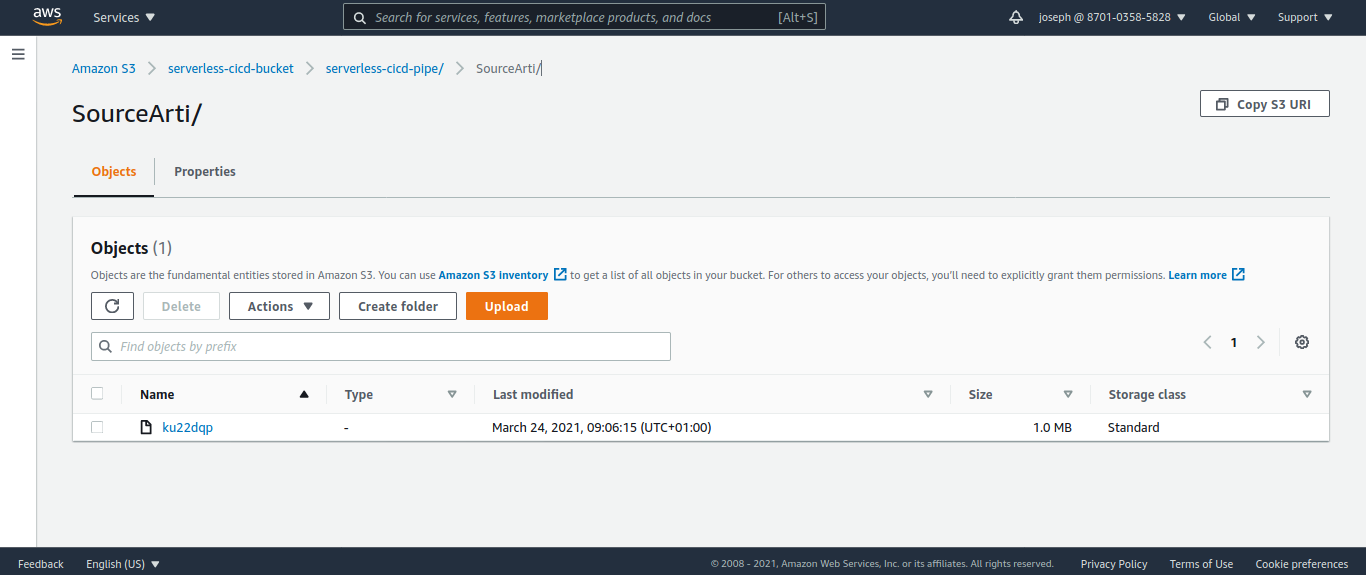Switch to the Properties tab

click(205, 171)
